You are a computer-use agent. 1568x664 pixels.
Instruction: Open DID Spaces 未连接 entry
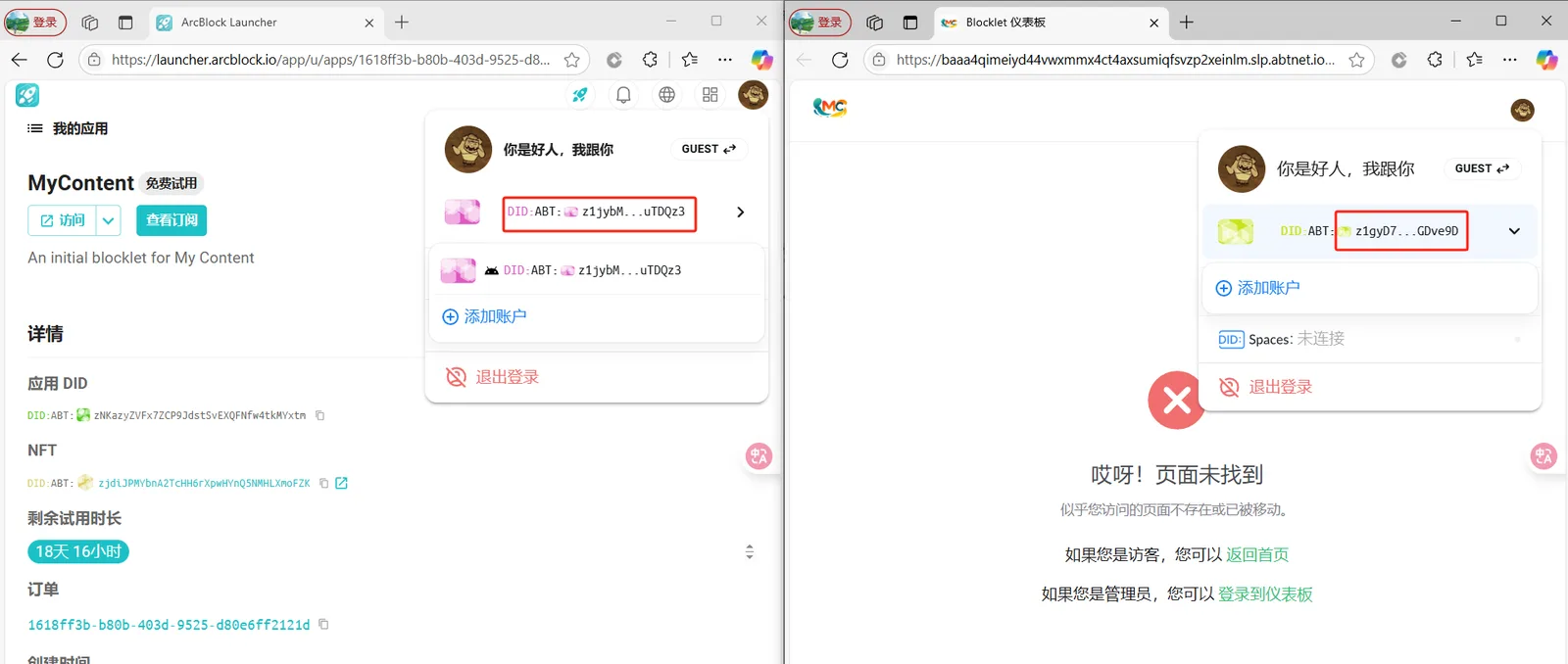(x=1370, y=339)
